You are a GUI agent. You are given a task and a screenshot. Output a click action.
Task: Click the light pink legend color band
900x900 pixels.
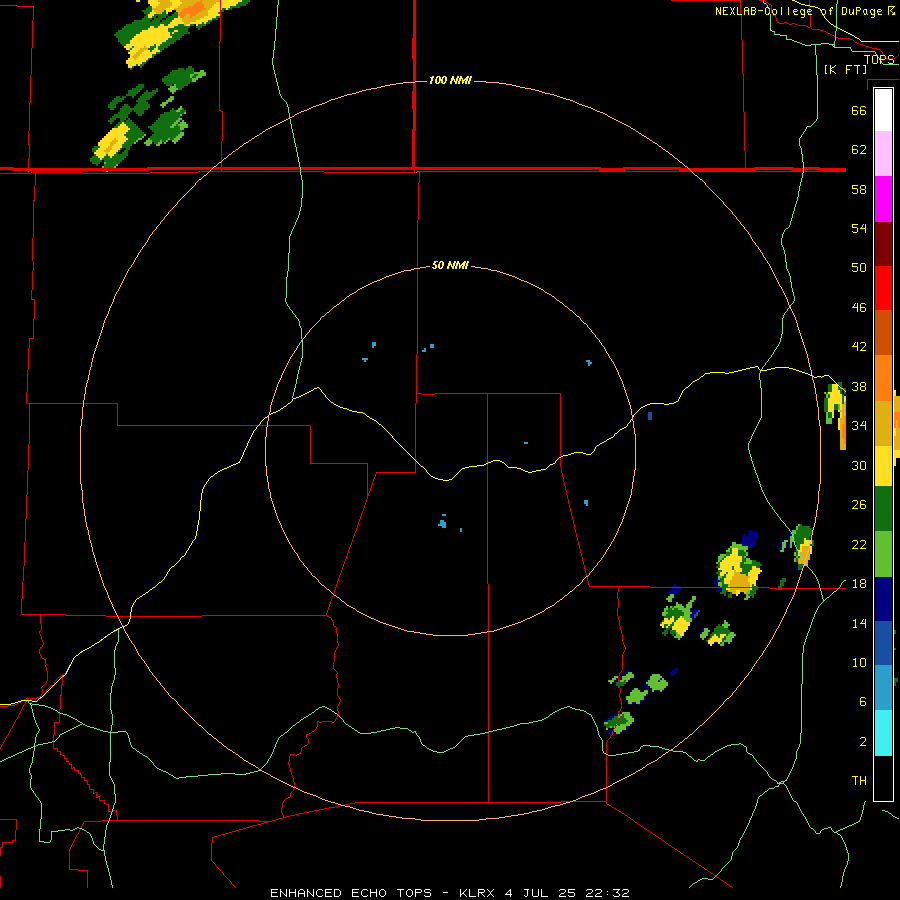point(883,153)
